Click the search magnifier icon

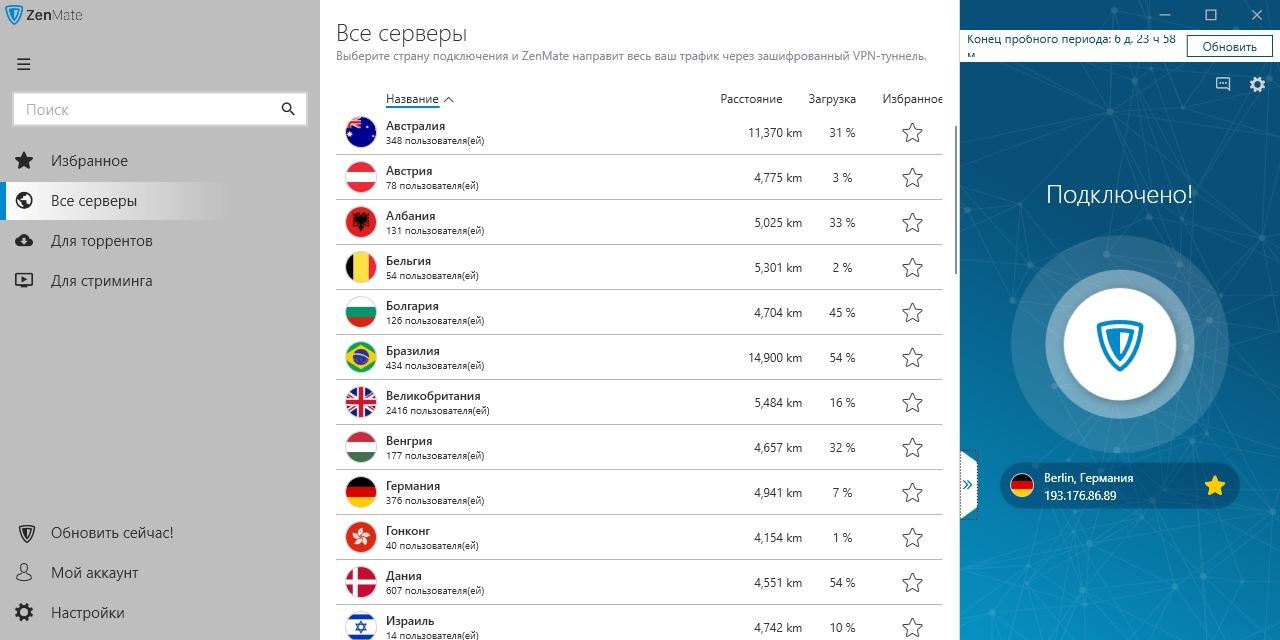tap(288, 109)
